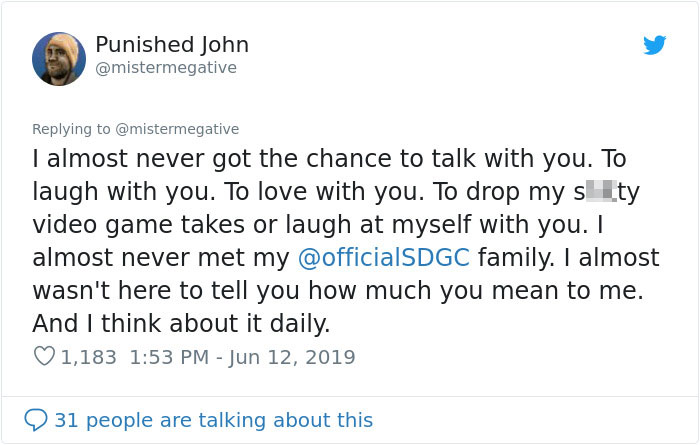Open Punished John's profile avatar
The width and height of the screenshot is (700, 445).
click(x=58, y=58)
